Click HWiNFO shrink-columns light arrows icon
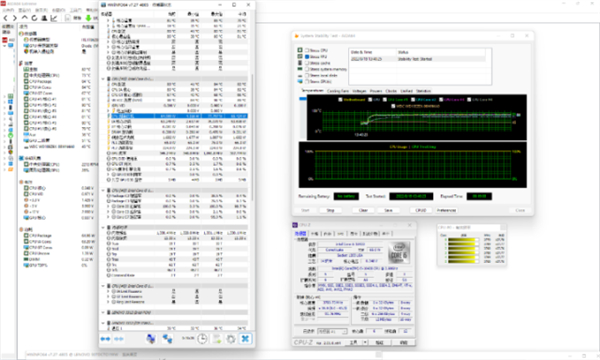 pos(119,339)
